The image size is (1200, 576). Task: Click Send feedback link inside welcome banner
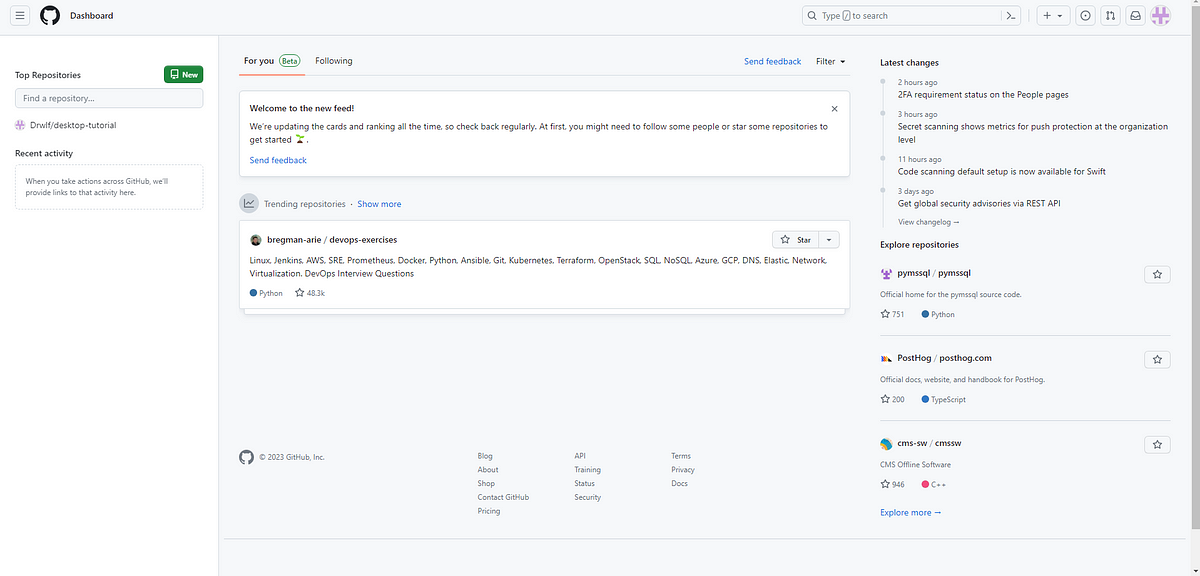click(x=278, y=160)
